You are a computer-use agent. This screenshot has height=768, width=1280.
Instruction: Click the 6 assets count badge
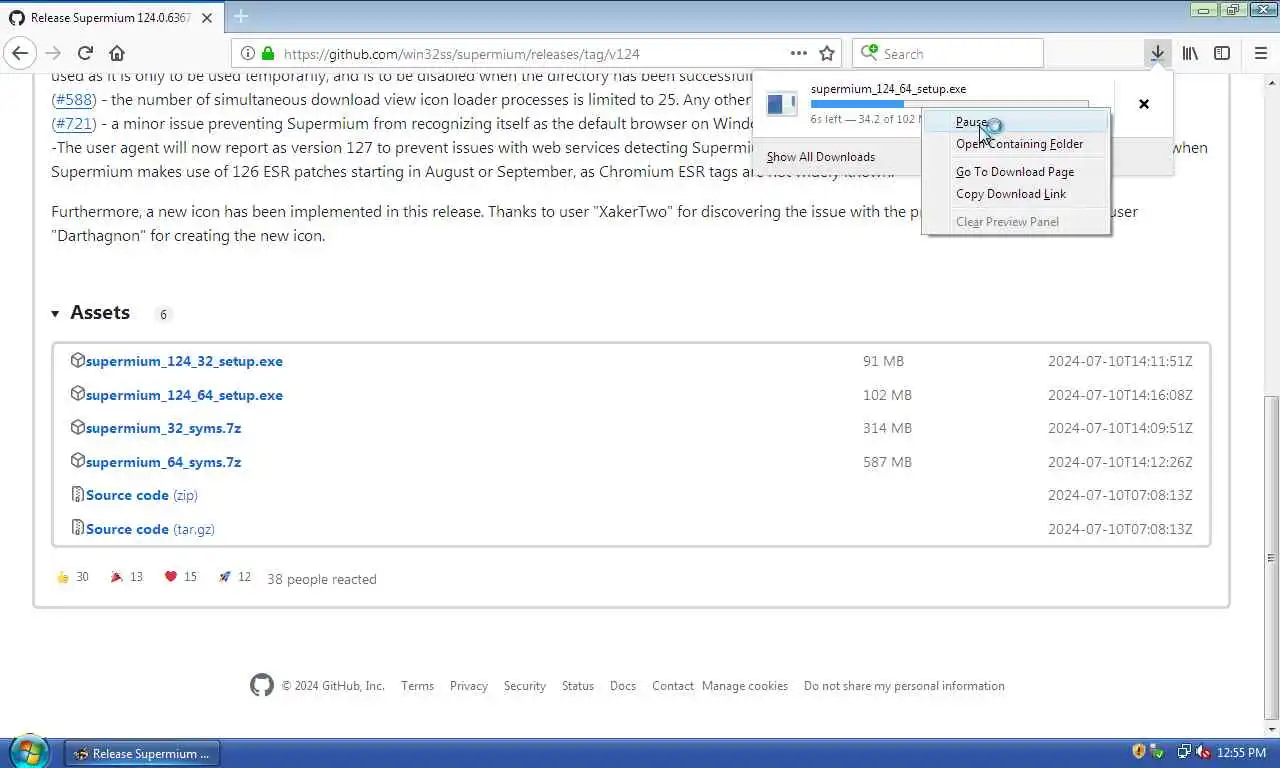pos(163,314)
